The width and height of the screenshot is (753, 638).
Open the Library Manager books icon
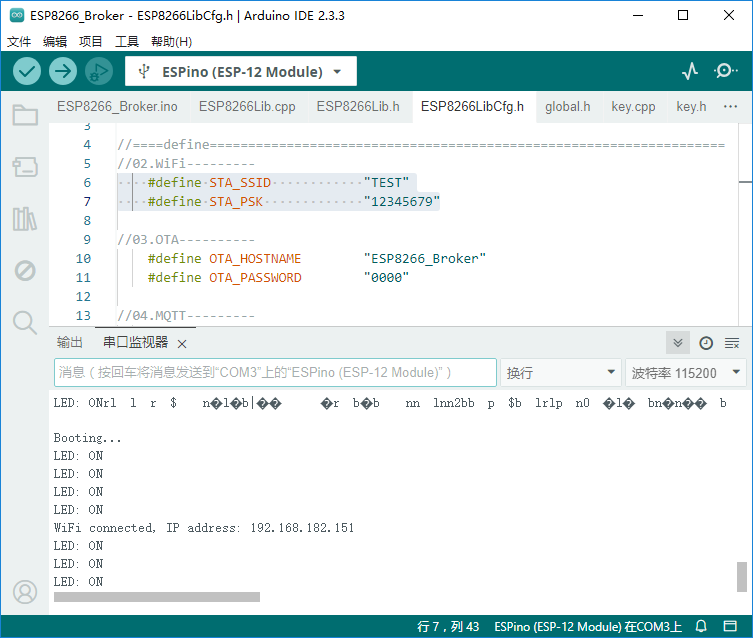25,219
